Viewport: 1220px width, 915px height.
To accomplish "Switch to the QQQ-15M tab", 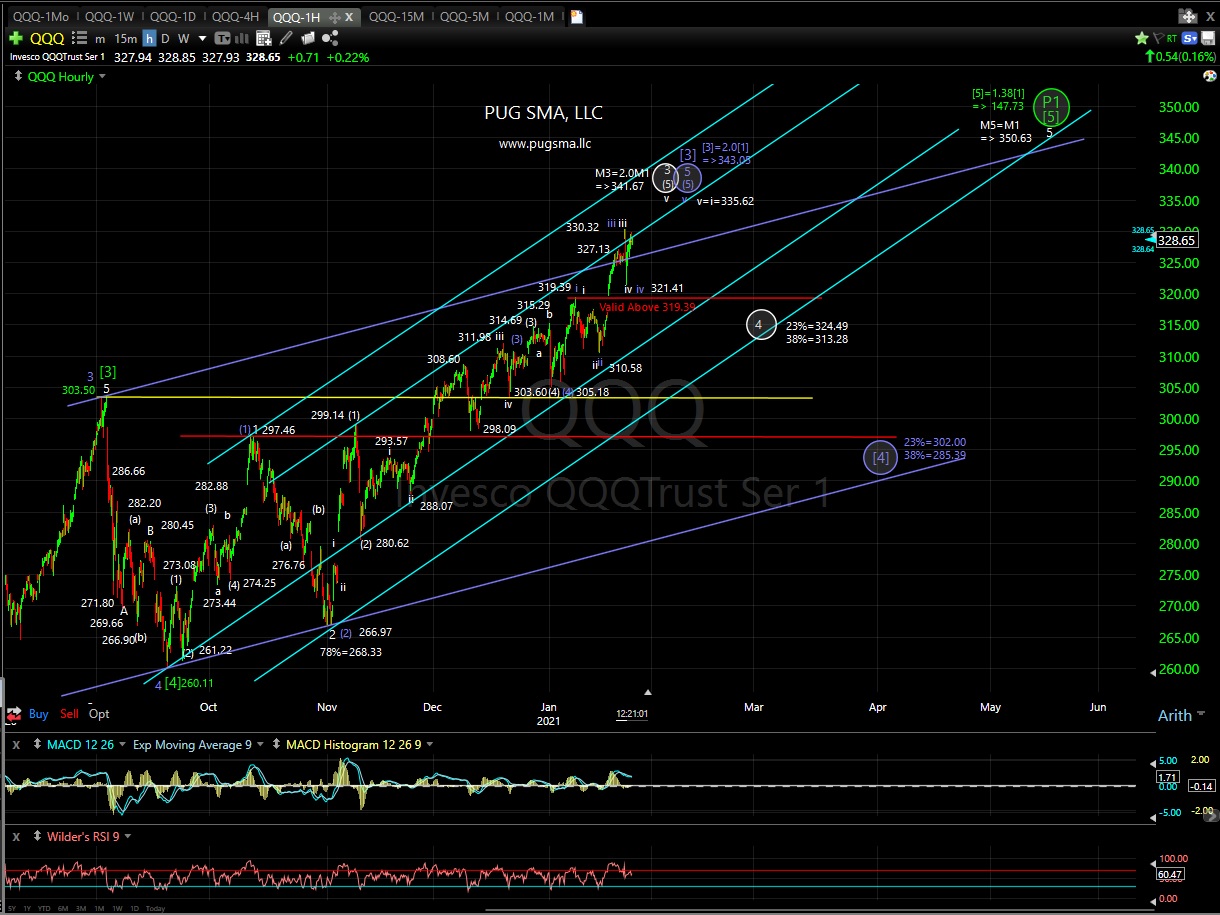I will [398, 16].
